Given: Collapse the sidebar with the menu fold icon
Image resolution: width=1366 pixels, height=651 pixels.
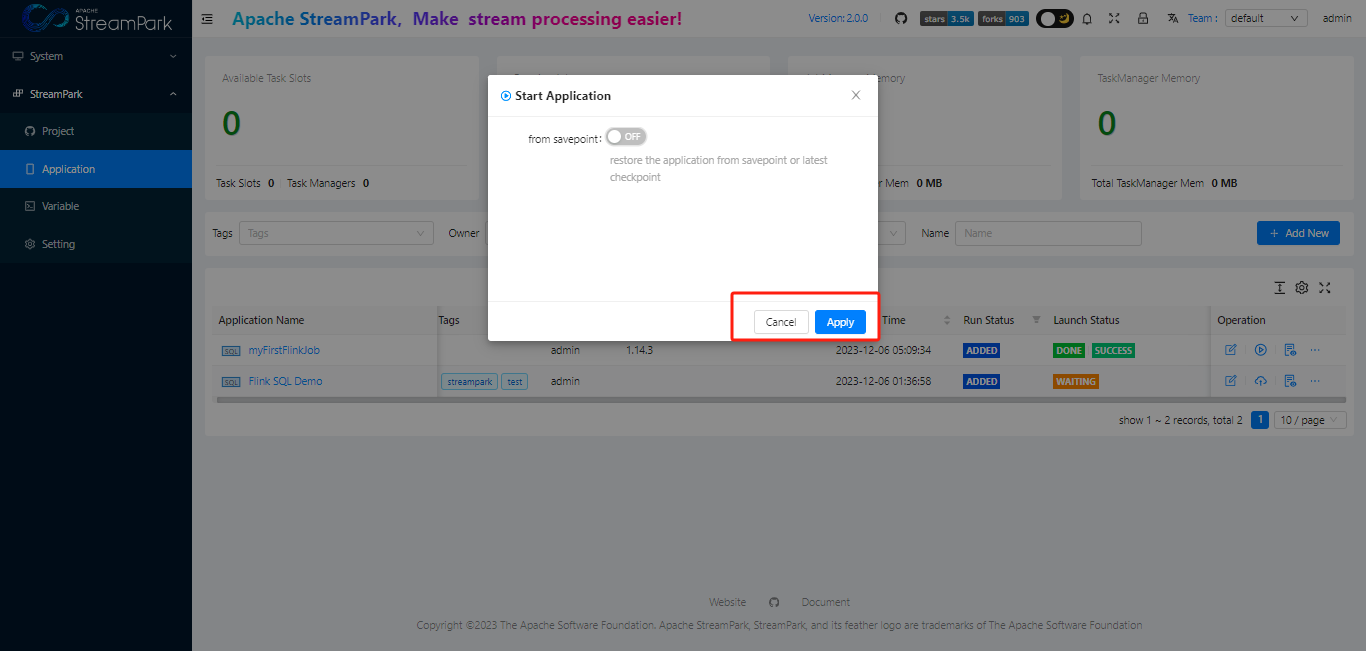Looking at the screenshot, I should [x=207, y=18].
